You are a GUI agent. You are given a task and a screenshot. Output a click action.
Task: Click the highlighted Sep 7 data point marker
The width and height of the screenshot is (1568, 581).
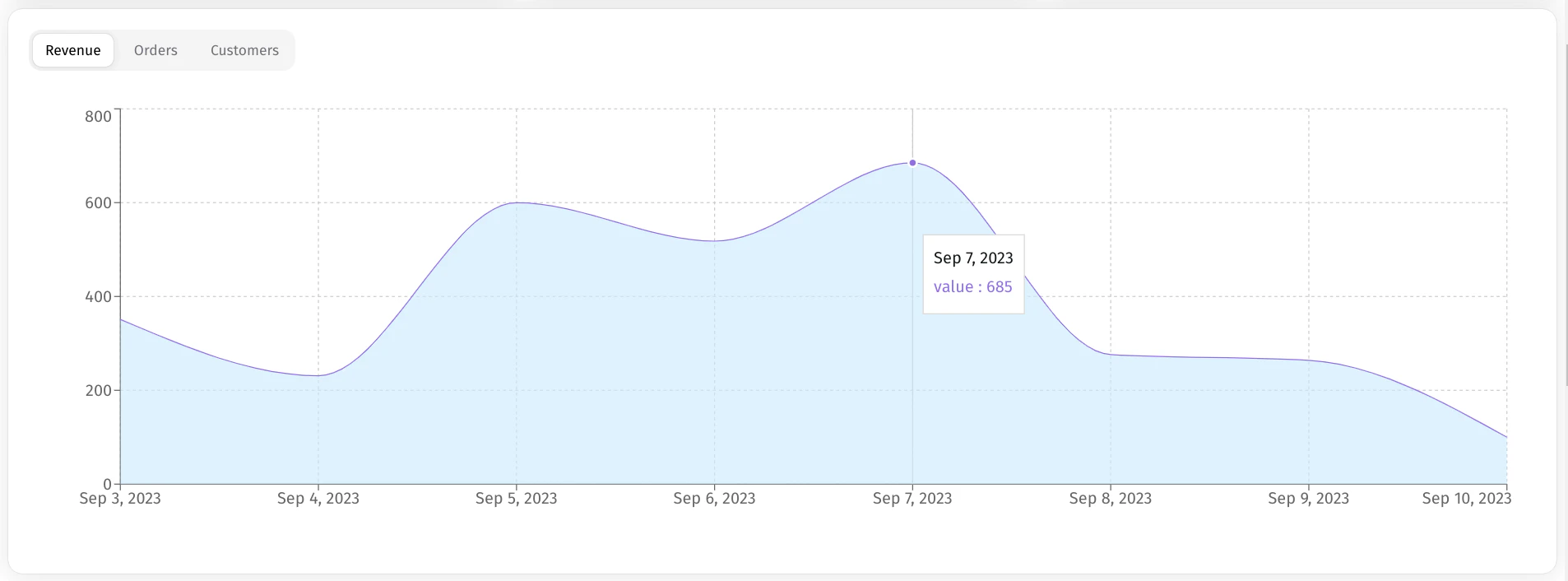tap(912, 162)
